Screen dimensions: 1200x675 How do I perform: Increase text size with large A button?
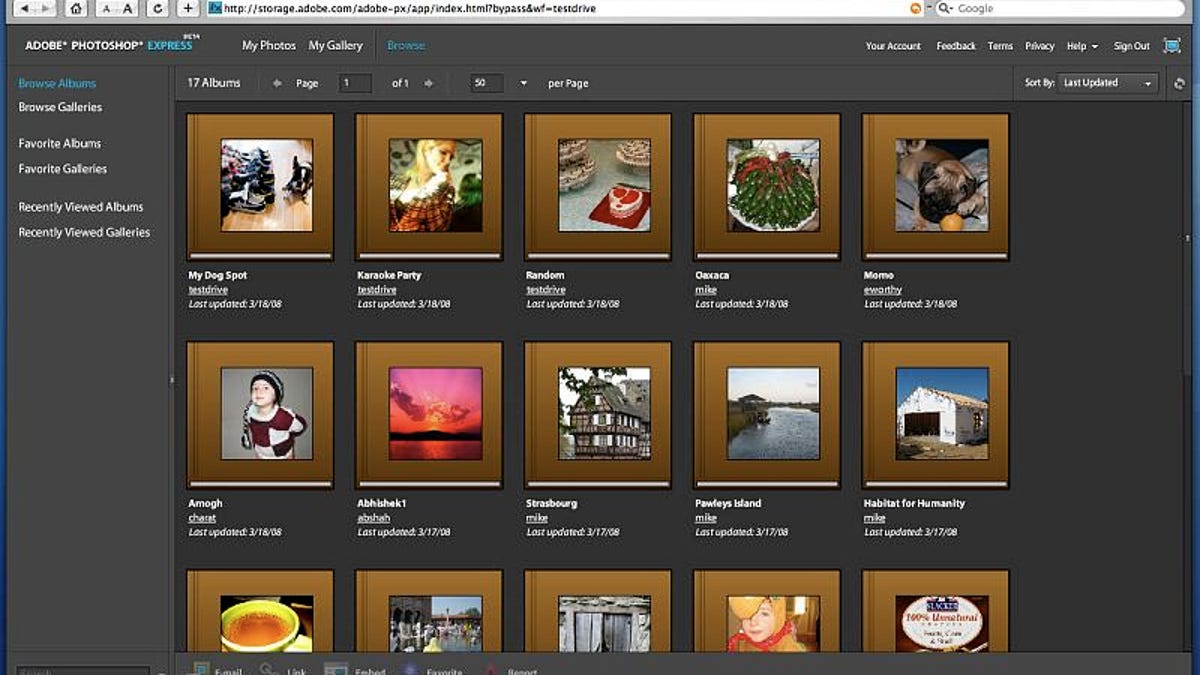127,8
